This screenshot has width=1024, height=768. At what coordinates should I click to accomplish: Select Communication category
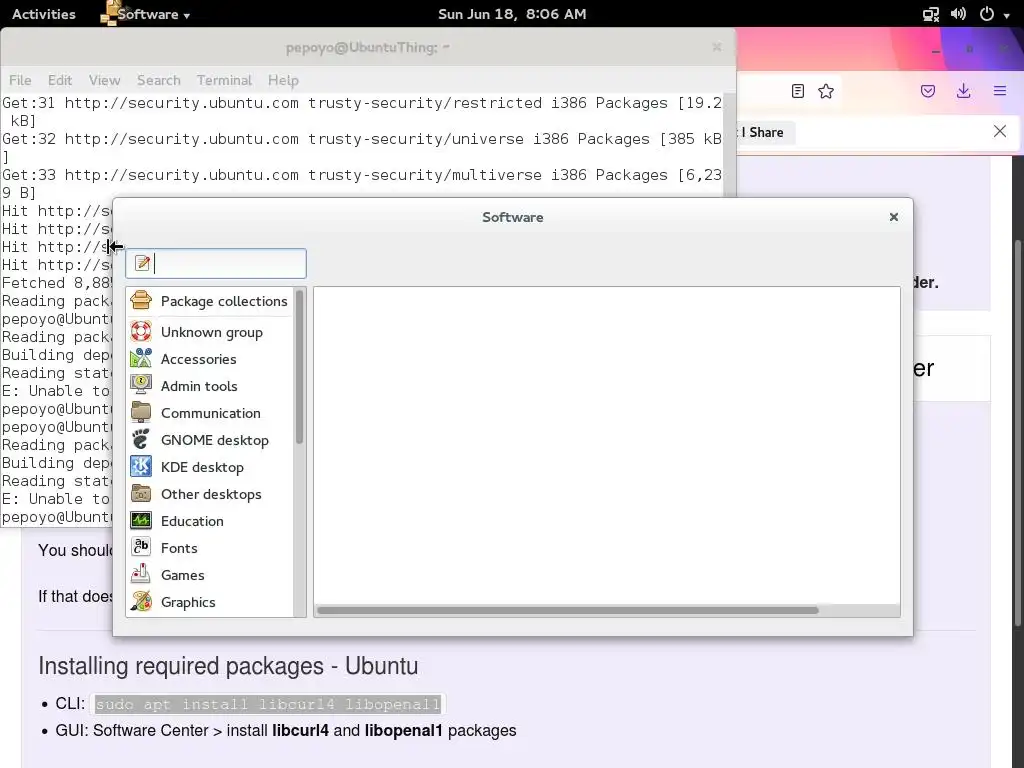(210, 413)
